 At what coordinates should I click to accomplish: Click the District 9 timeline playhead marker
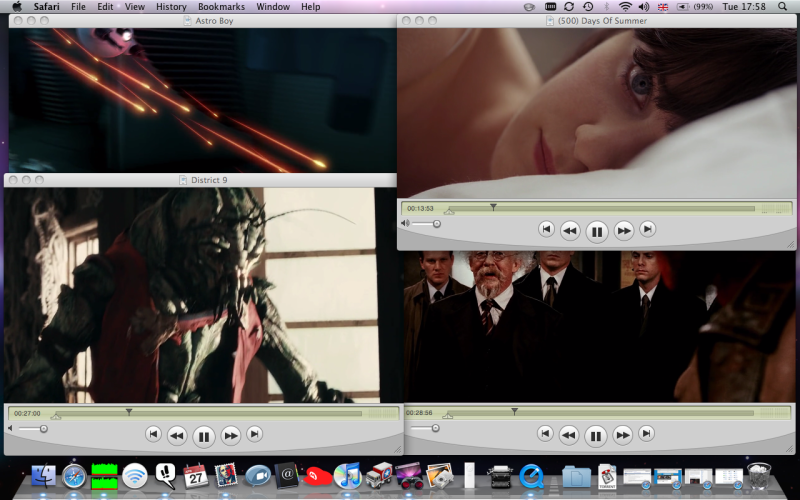click(129, 411)
